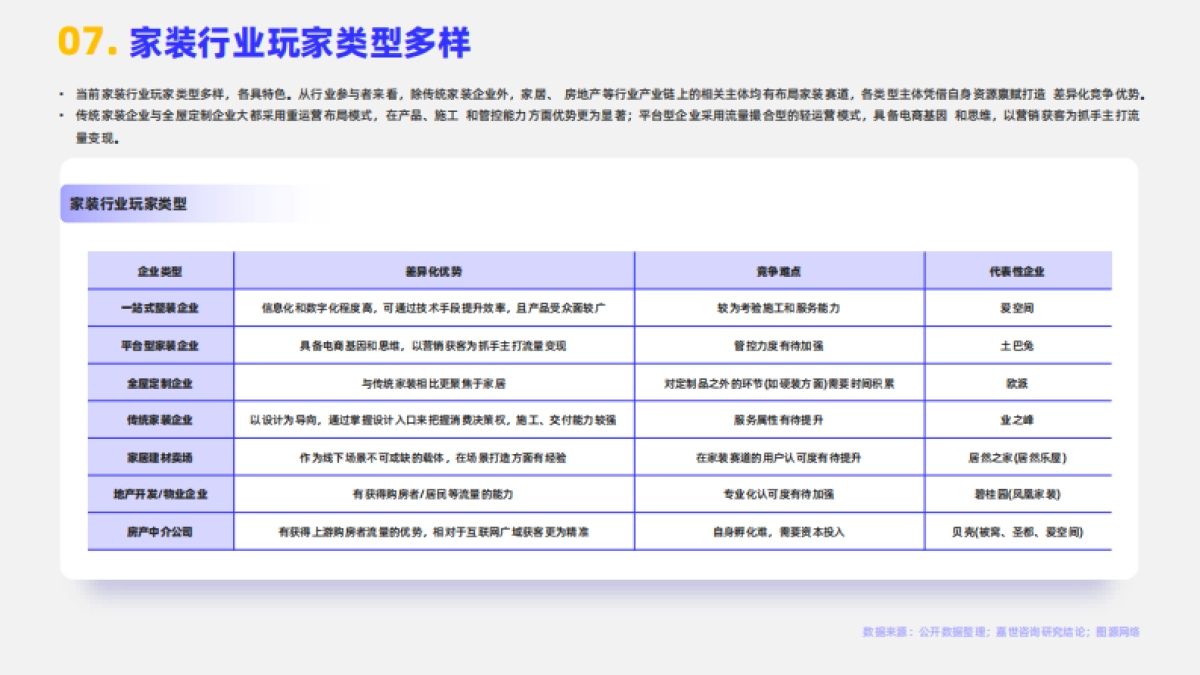The width and height of the screenshot is (1200, 675).
Task: Click the 平台型家装企业 row label
Action: pyautogui.click(x=163, y=345)
